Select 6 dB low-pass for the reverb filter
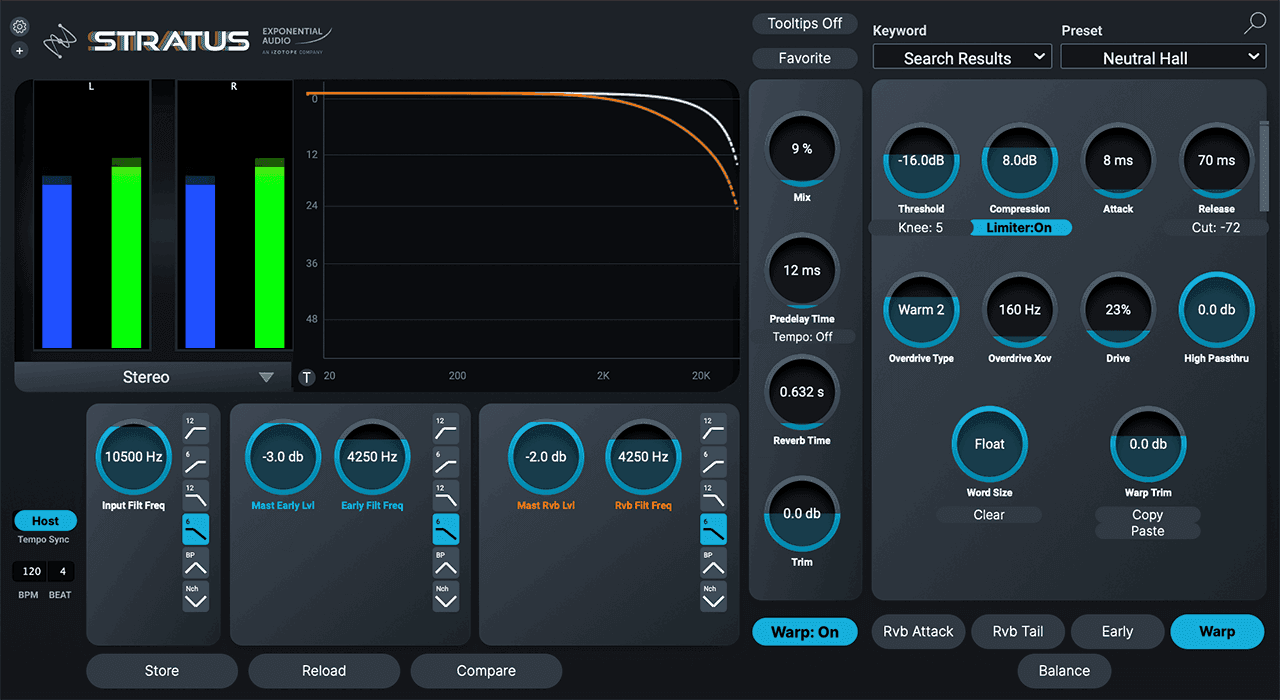The height and width of the screenshot is (700, 1280). [x=713, y=529]
